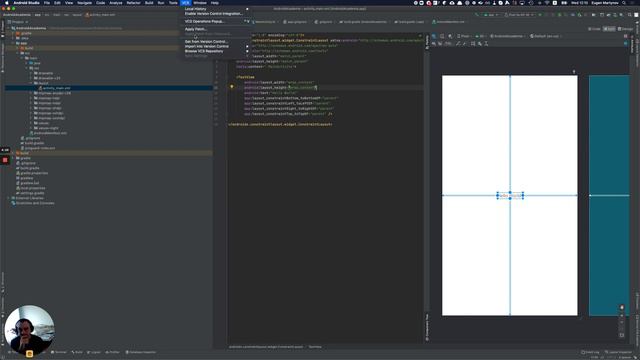
Task: Select the values-night folder
Action: tap(48, 128)
